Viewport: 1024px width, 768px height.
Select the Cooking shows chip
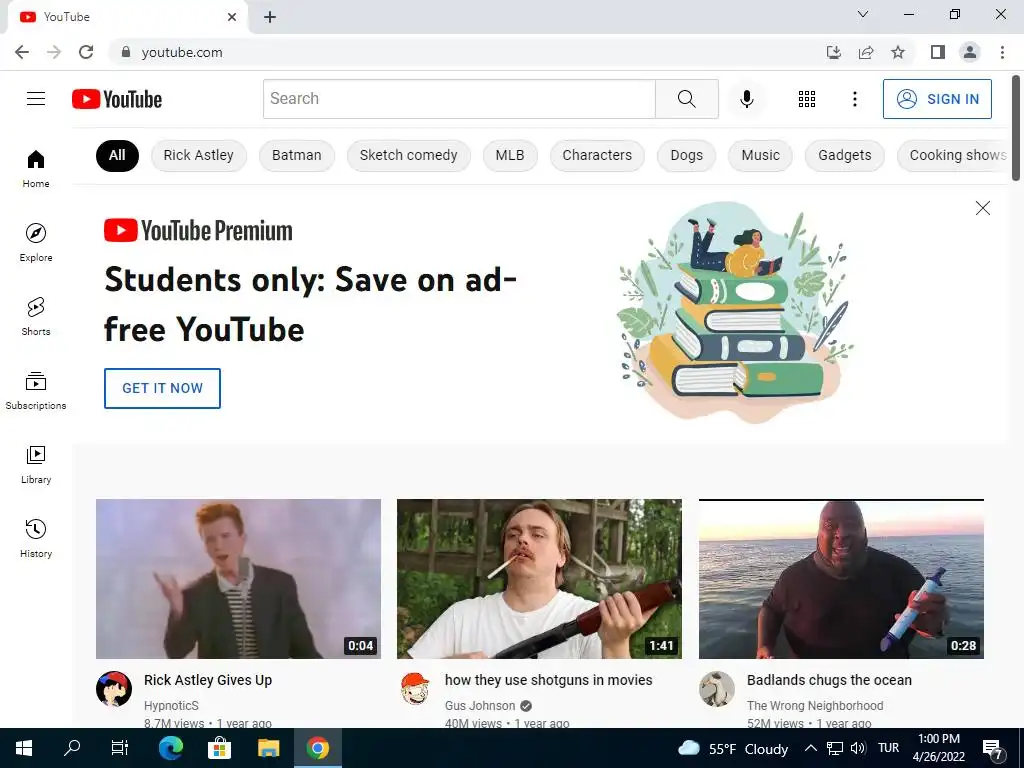click(954, 155)
